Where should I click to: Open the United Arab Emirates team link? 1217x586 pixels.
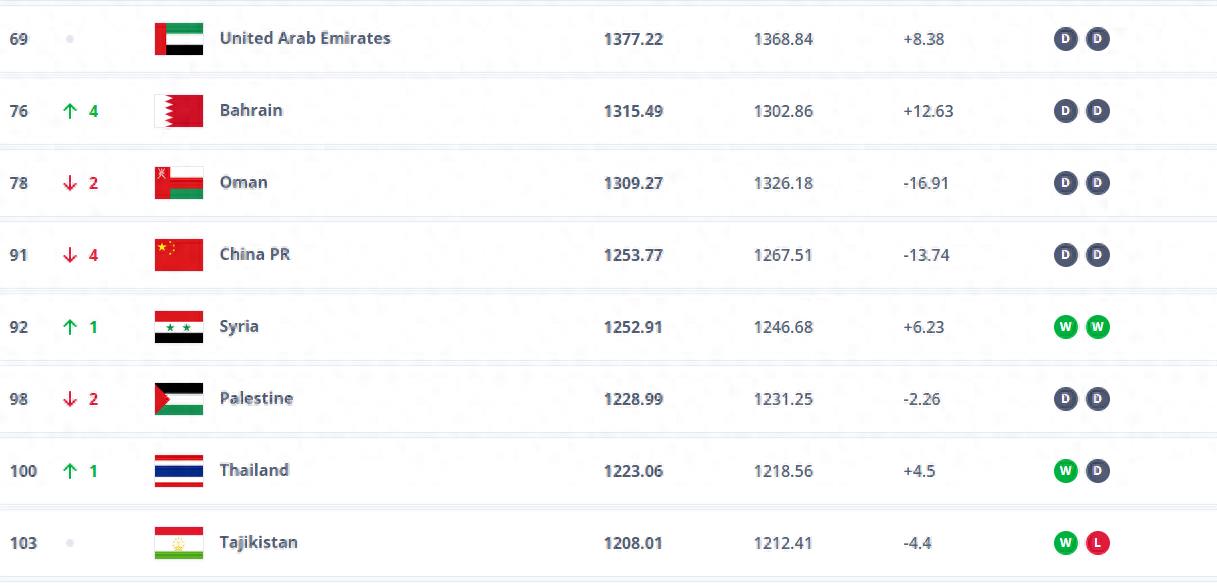point(305,39)
